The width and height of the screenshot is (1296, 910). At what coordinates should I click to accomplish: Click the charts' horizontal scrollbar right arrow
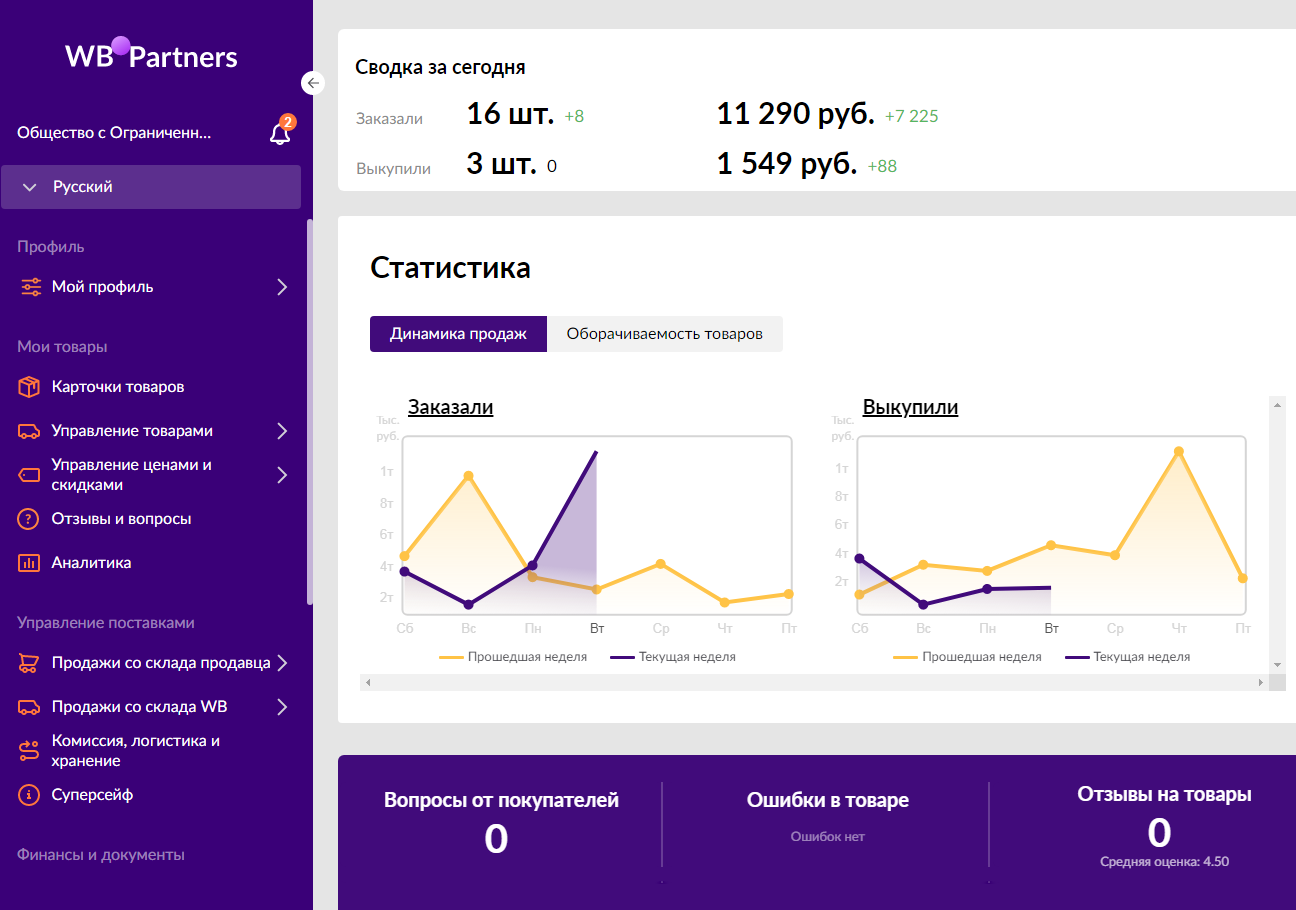coord(1260,682)
